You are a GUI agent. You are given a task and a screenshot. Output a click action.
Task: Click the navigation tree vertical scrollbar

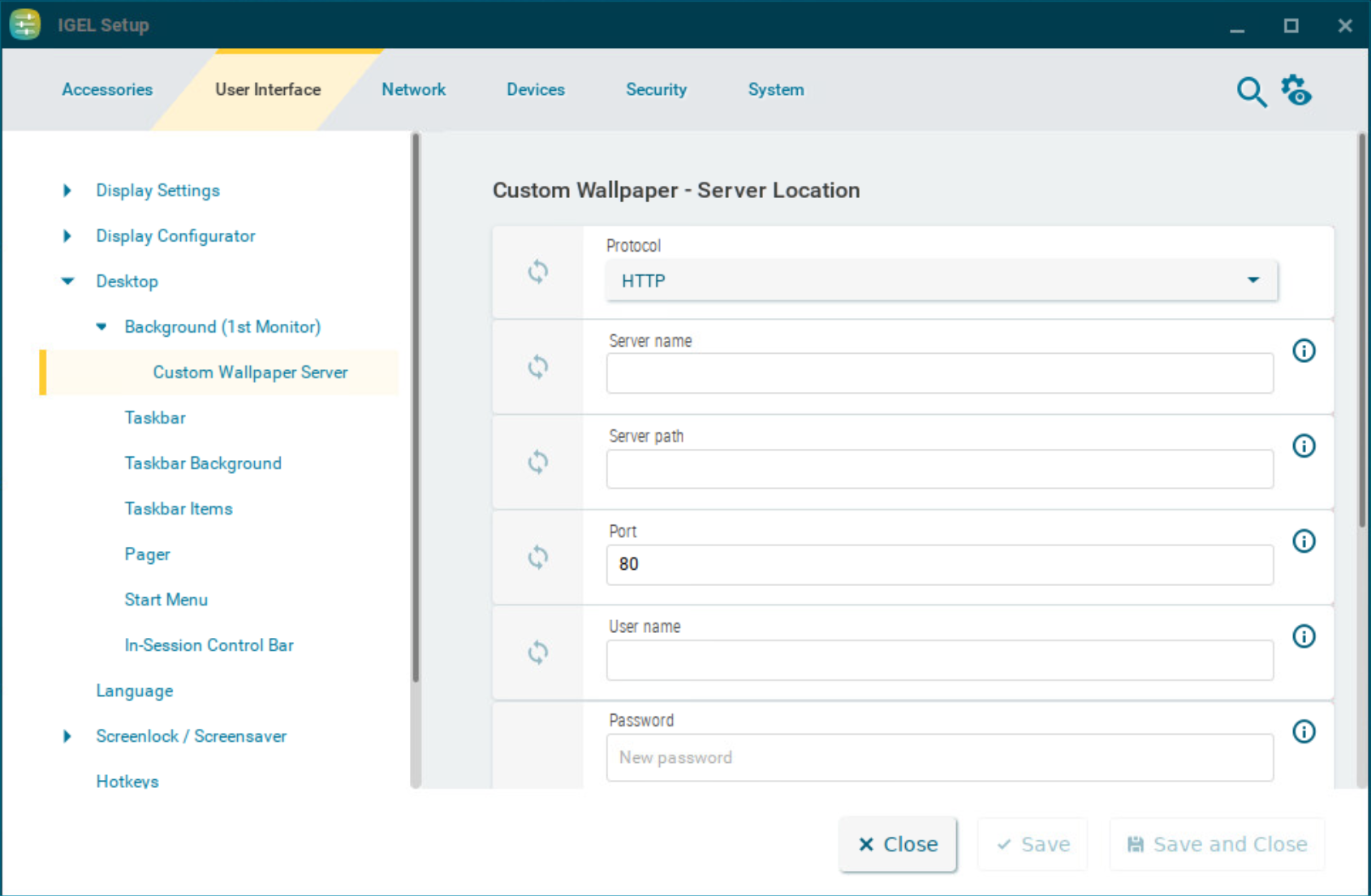(x=416, y=406)
